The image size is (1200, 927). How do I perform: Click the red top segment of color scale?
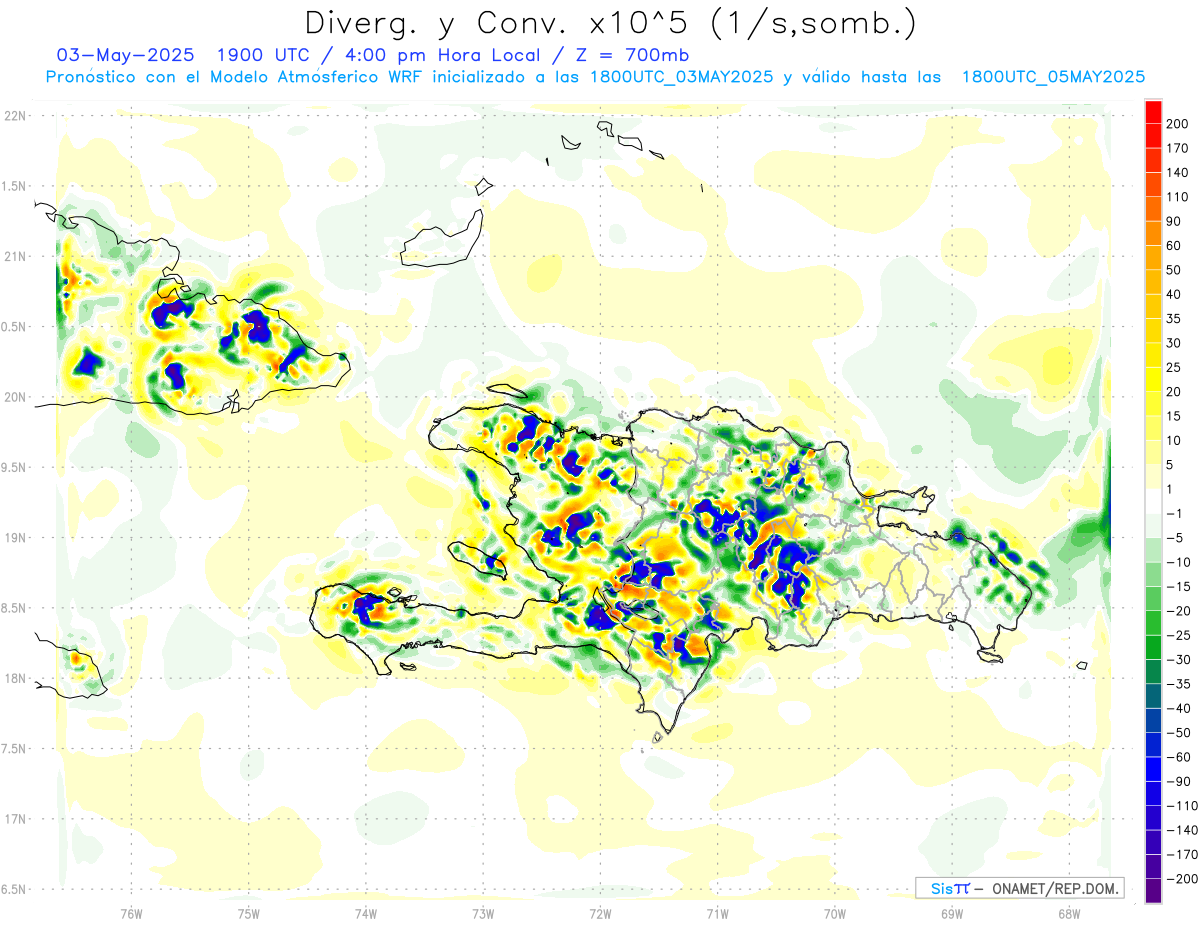1153,112
